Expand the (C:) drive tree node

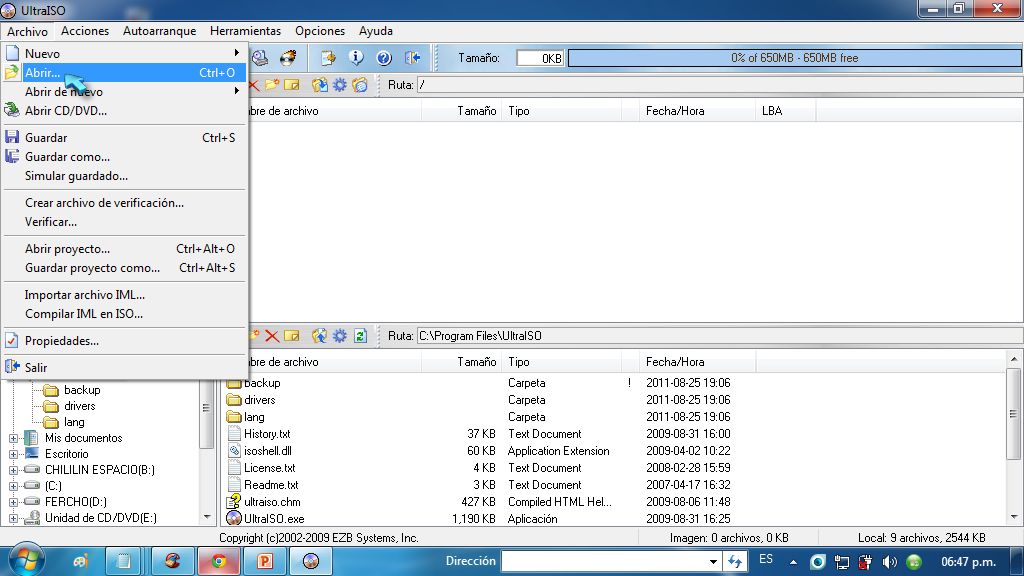tap(13, 486)
